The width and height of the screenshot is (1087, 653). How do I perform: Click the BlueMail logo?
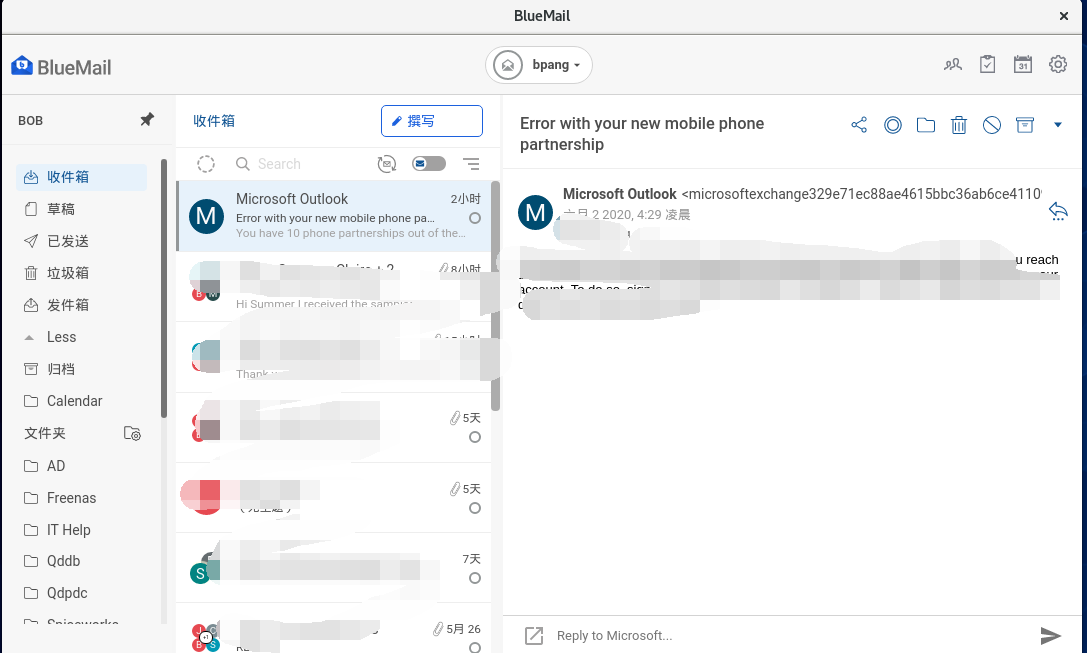click(61, 67)
